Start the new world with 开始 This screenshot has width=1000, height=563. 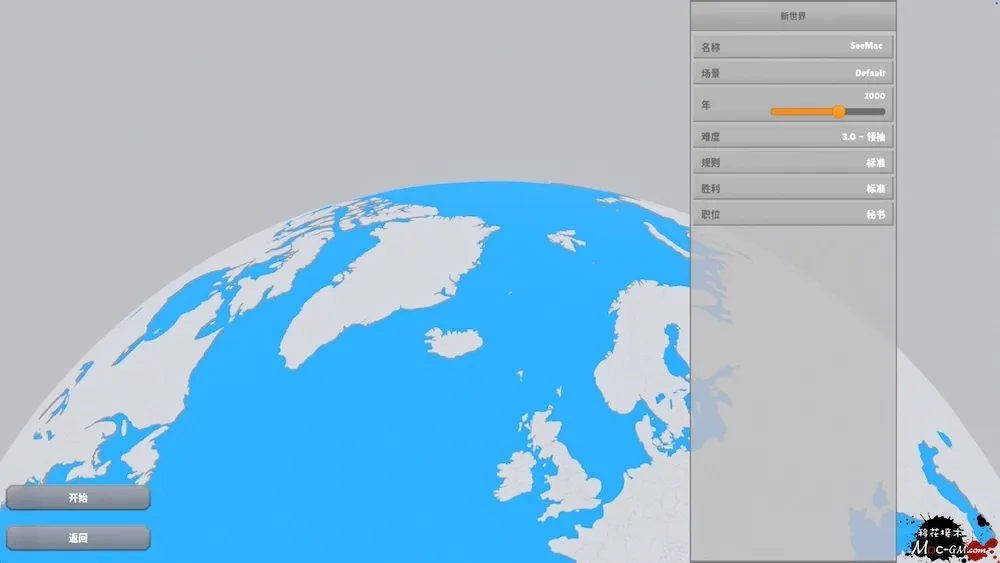pos(78,497)
